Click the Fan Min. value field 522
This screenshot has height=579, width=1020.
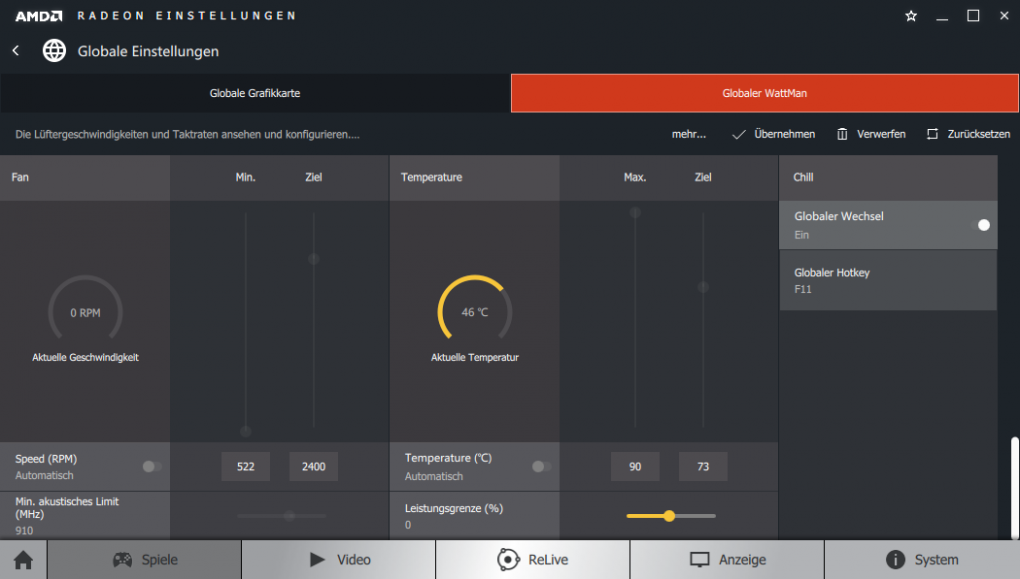245,466
